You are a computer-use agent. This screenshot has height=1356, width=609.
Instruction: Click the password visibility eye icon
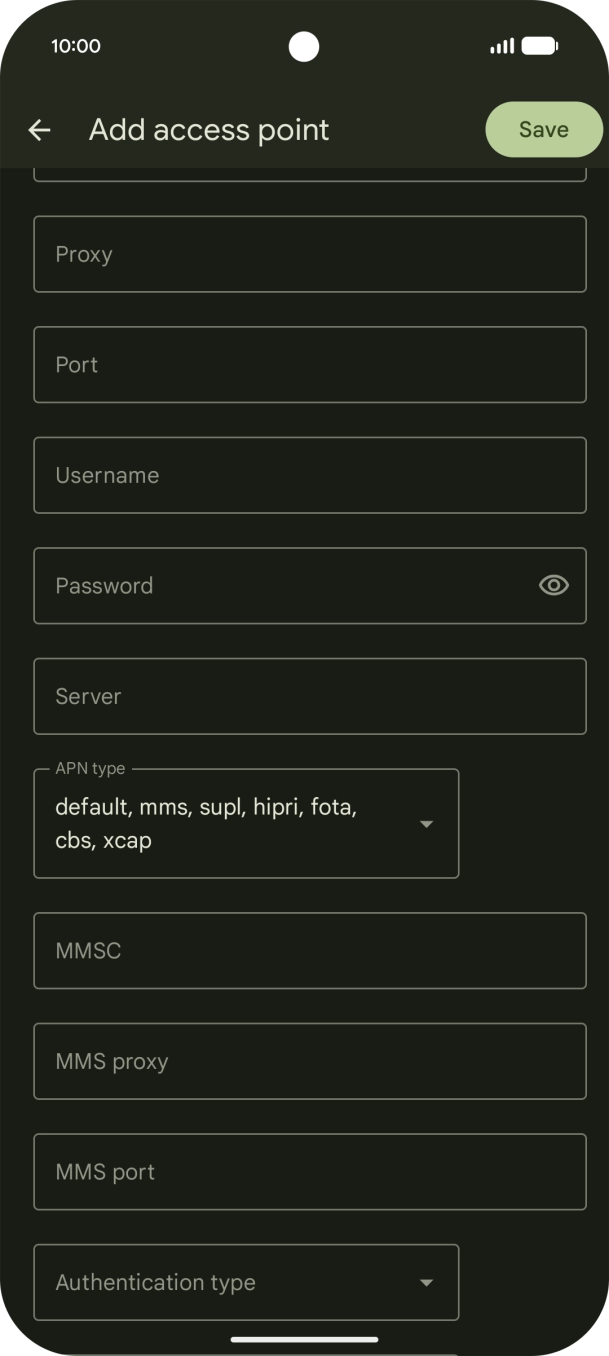553,585
